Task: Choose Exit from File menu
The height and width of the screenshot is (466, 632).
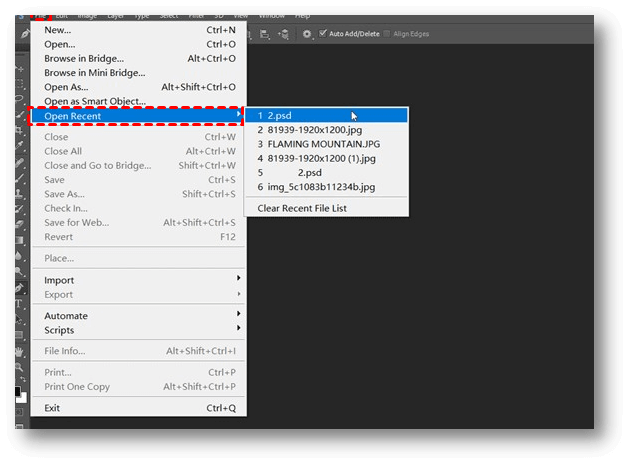Action: [139, 408]
